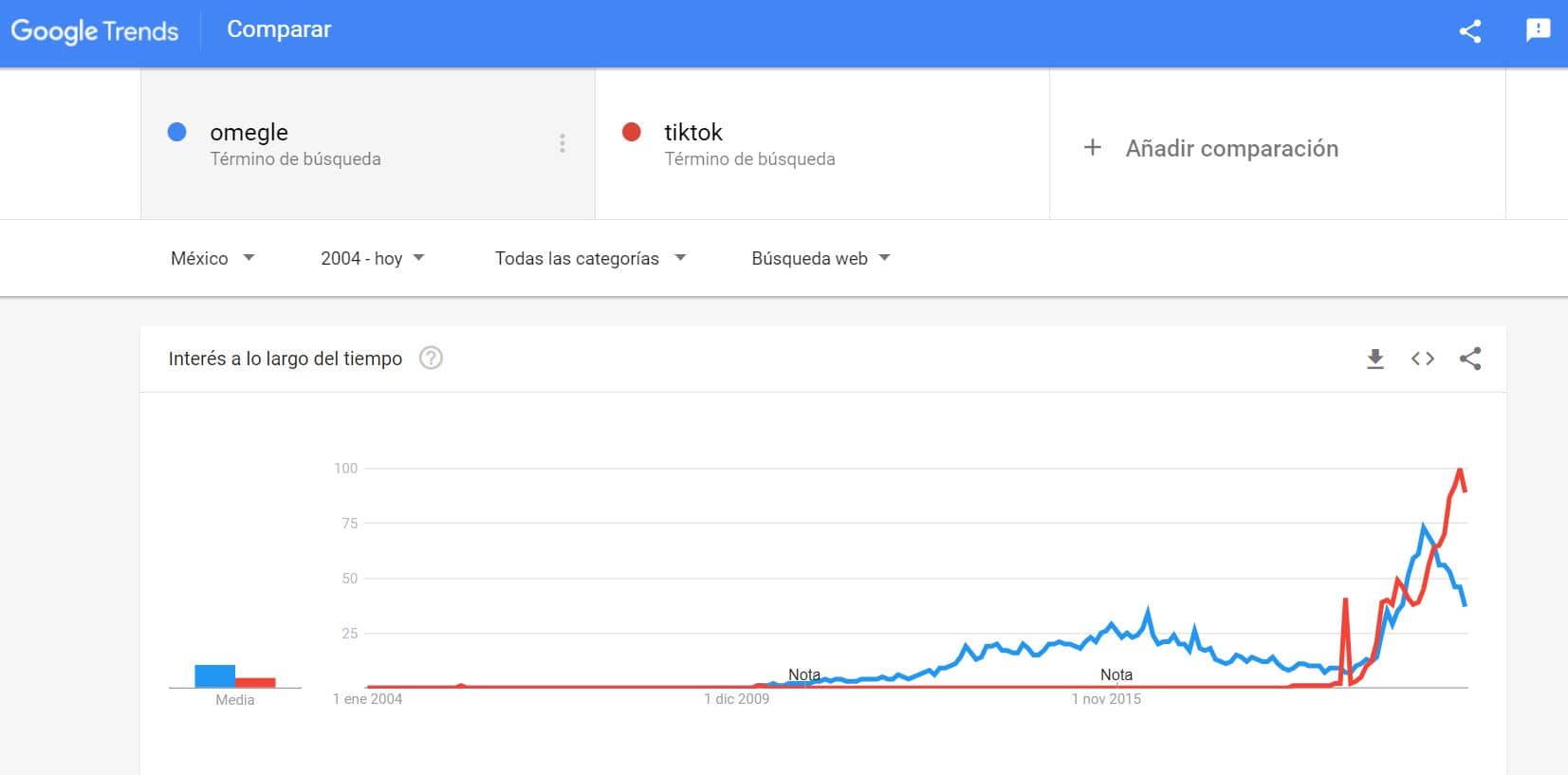The width and height of the screenshot is (1568, 775).
Task: Open the Búsqueda web type dropdown
Action: [821, 258]
